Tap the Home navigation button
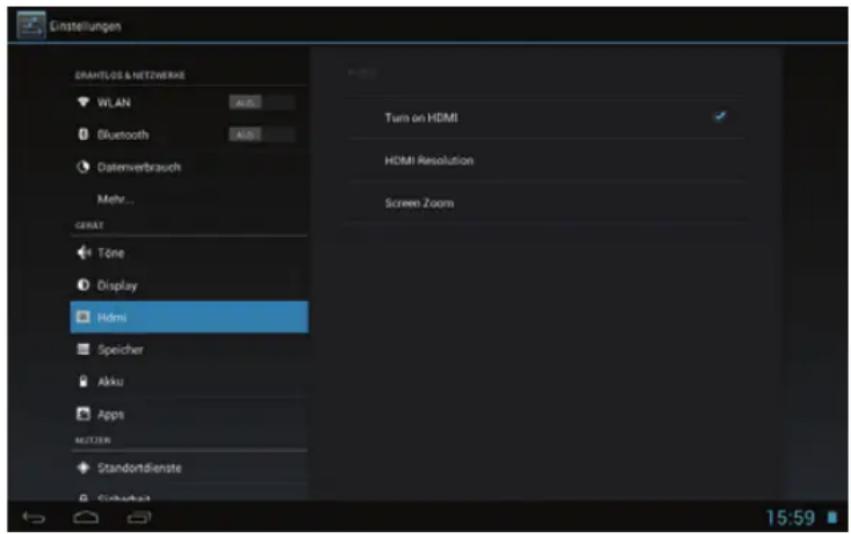This screenshot has width=851, height=534. point(86,517)
